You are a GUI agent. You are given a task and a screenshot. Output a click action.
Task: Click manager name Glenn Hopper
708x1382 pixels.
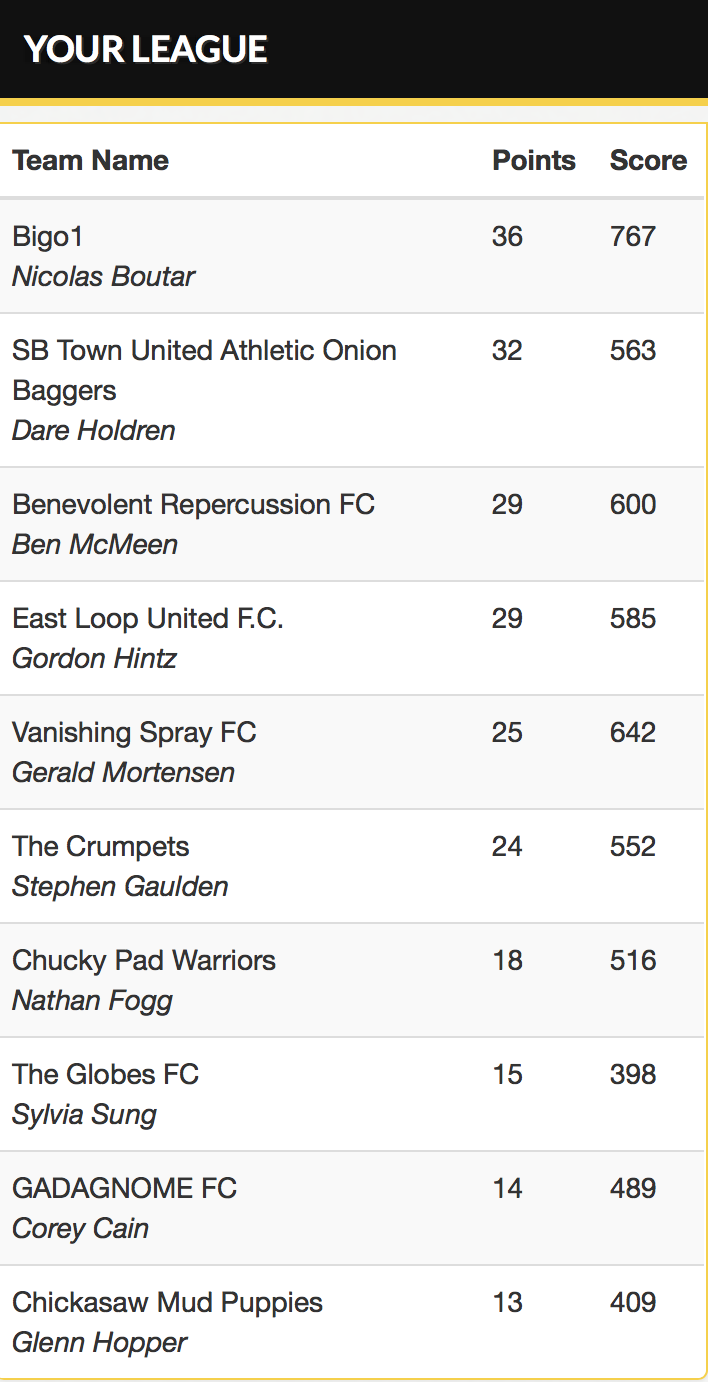pos(99,1342)
